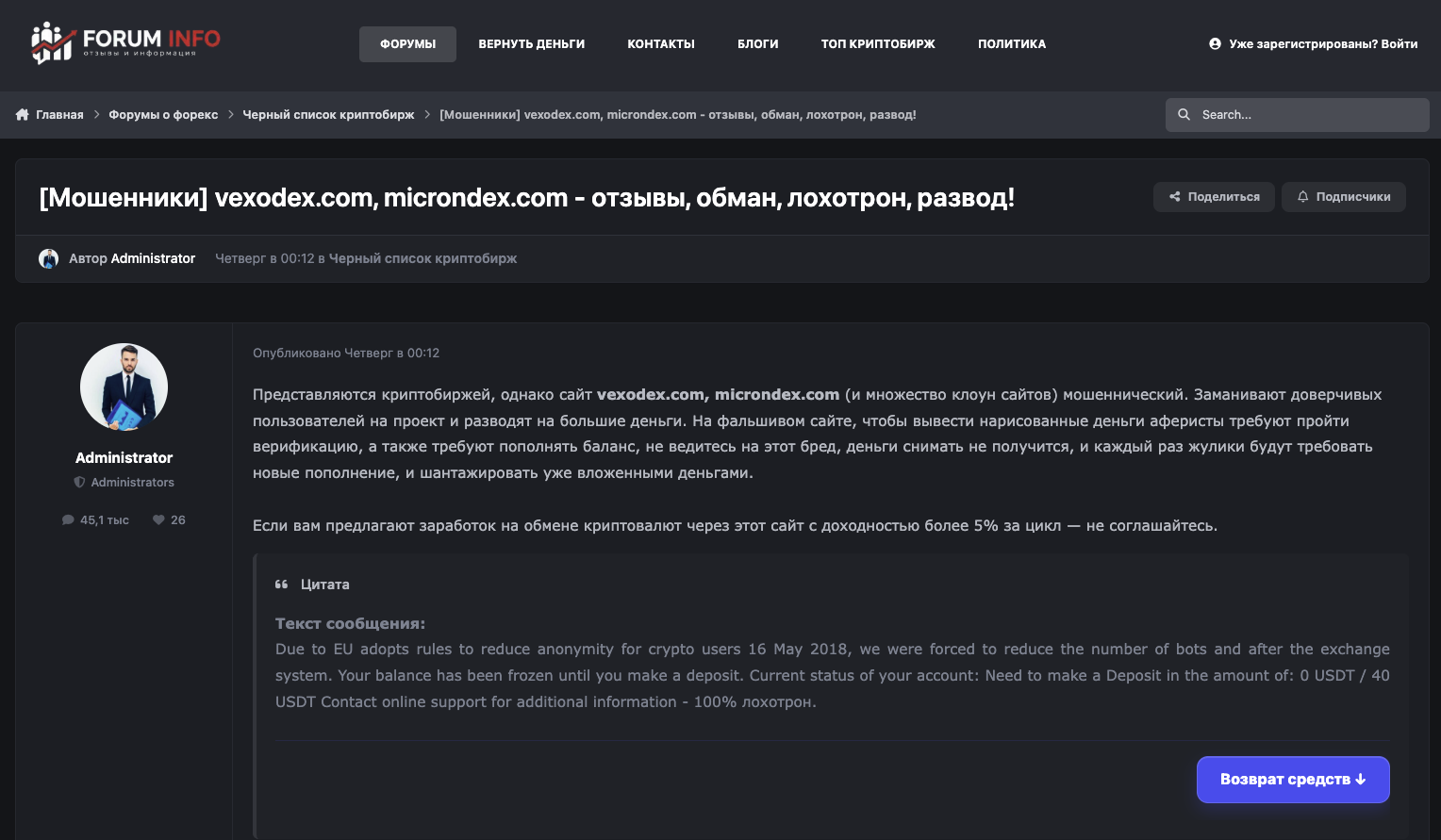1441x840 pixels.
Task: Click the share icon on Поделиться button
Action: 1175,197
